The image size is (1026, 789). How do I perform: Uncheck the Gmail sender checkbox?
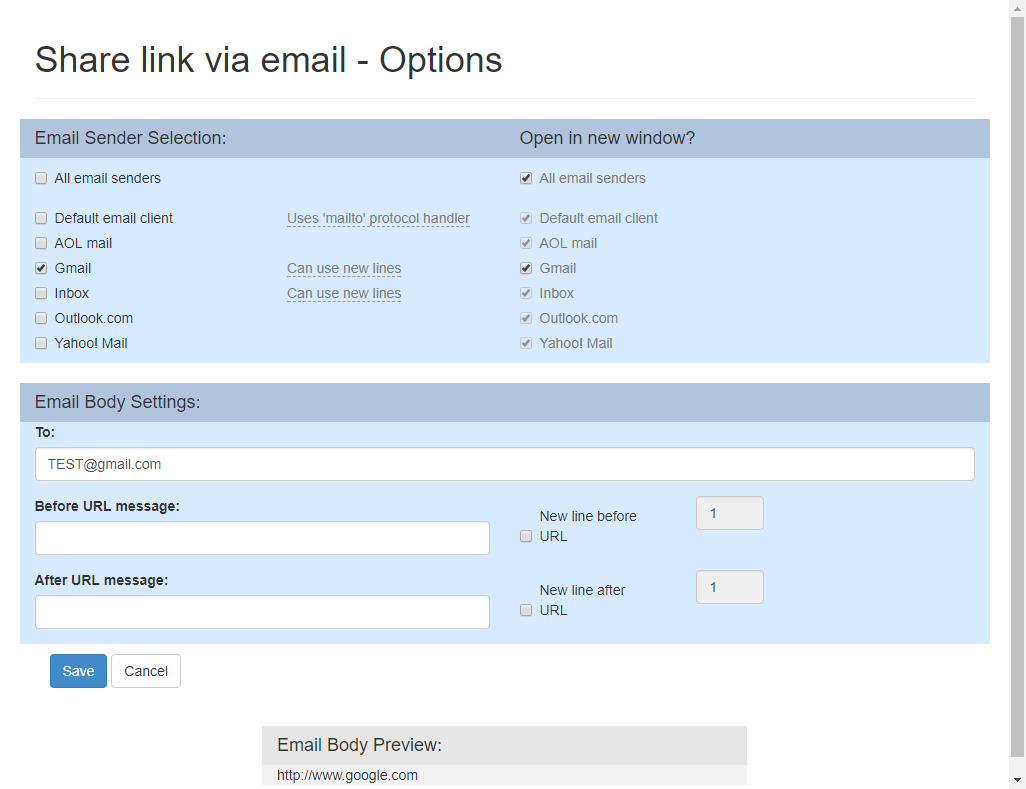point(41,268)
